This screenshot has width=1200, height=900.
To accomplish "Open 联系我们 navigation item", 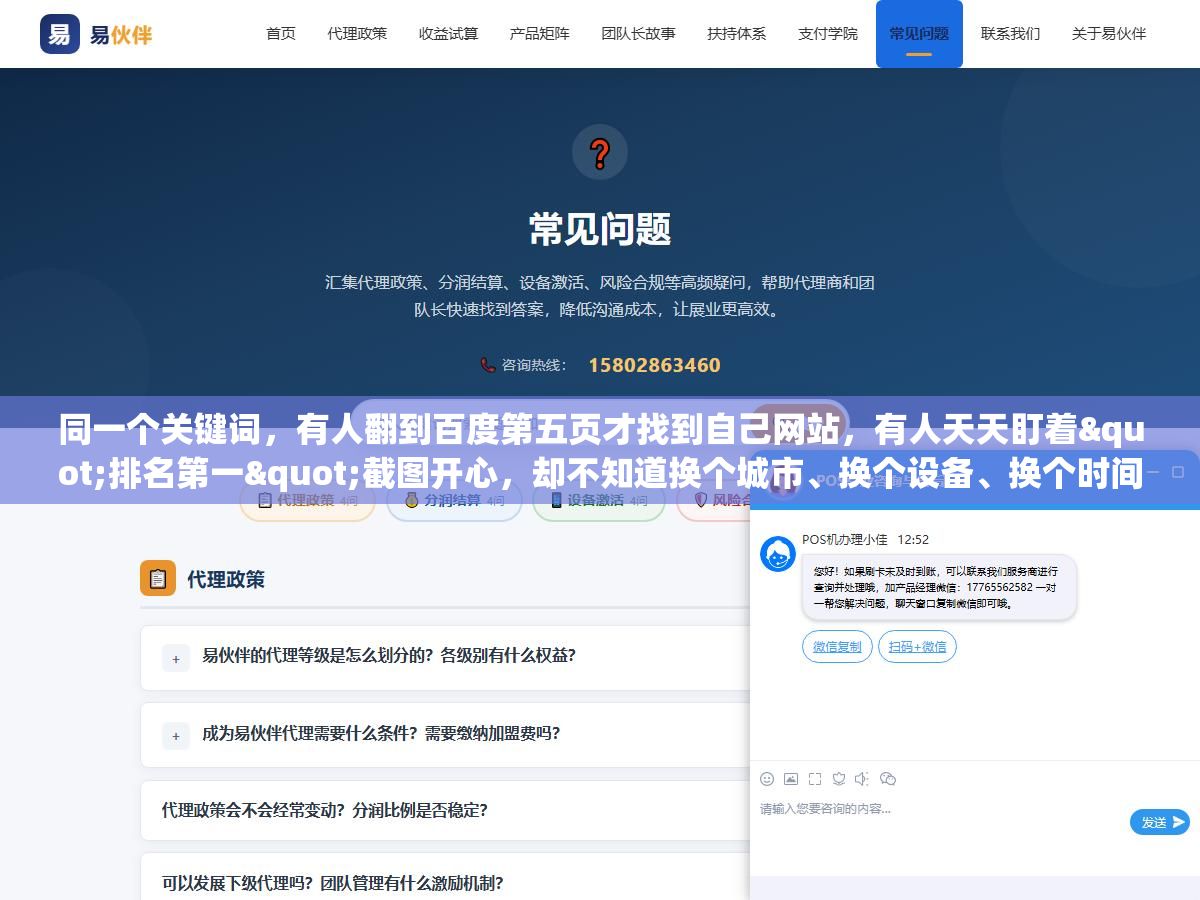I will click(x=1010, y=34).
